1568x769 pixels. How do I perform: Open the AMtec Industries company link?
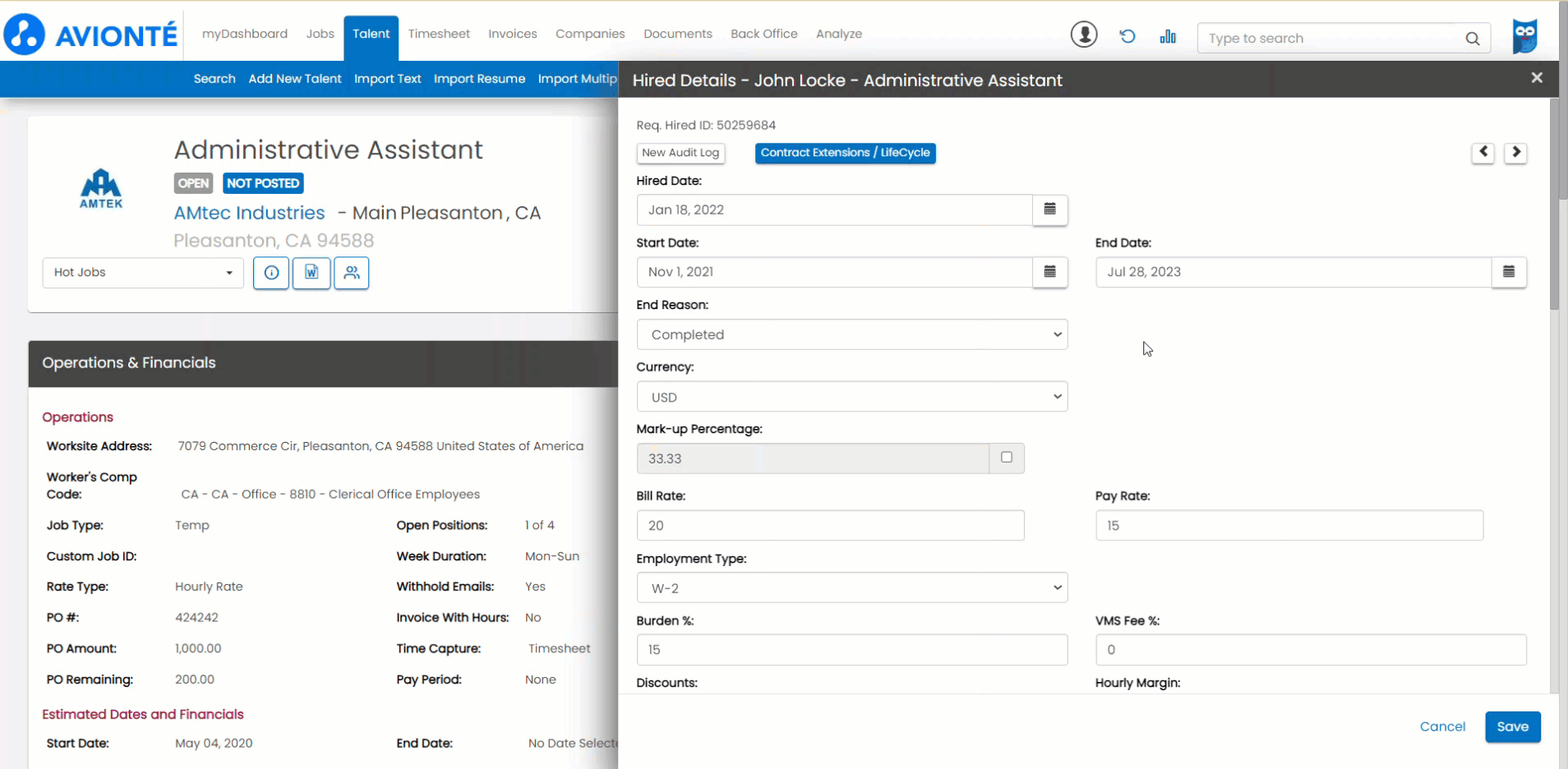249,213
